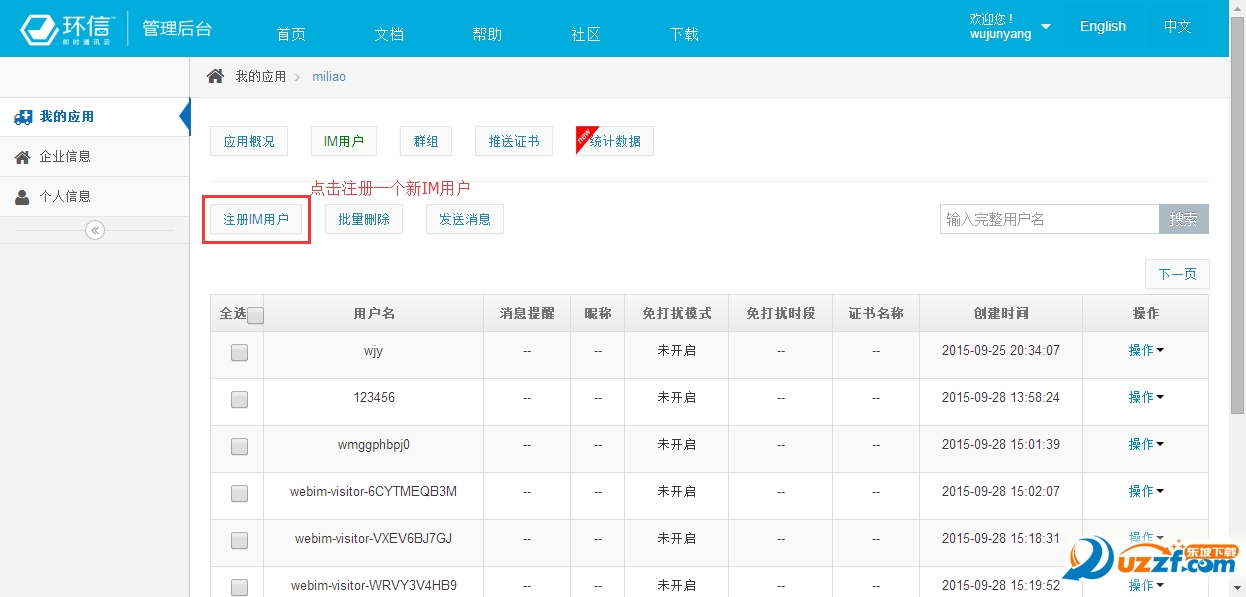Click 用户名 column header
Screen dimensions: 1246x597
[374, 313]
